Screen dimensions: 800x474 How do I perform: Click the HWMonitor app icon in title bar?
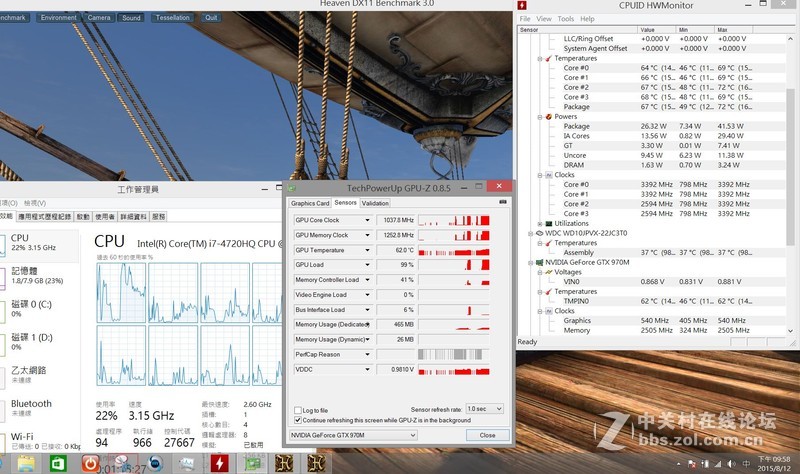coord(523,6)
